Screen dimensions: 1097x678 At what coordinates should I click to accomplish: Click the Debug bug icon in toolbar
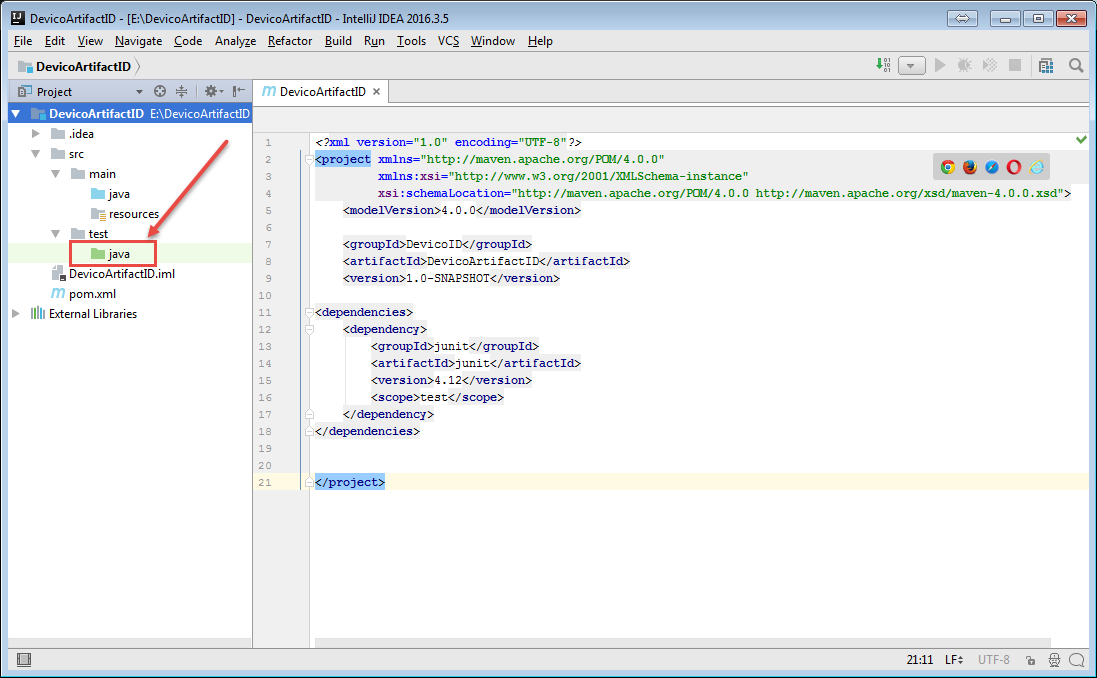coord(964,64)
